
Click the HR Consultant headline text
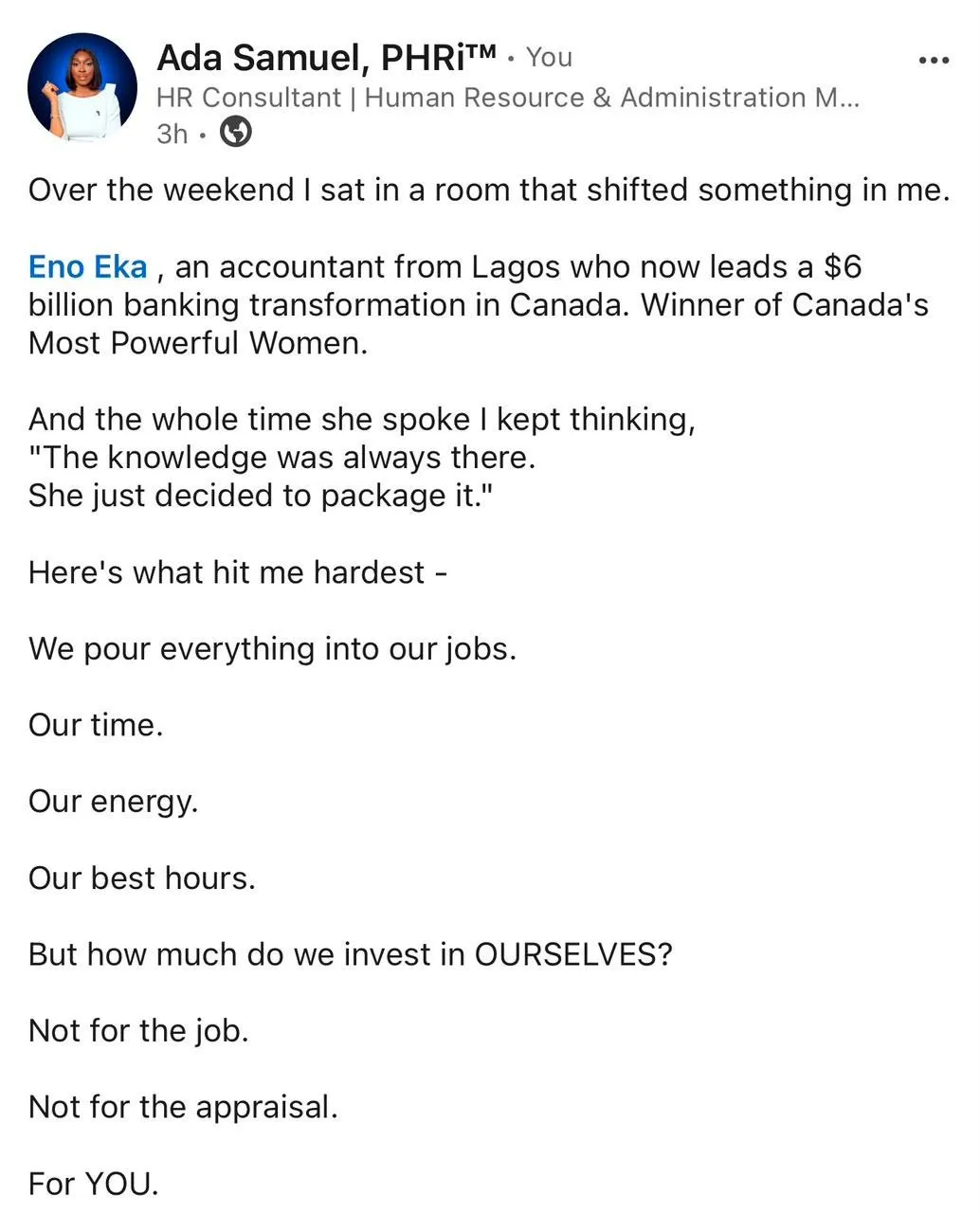(508, 98)
